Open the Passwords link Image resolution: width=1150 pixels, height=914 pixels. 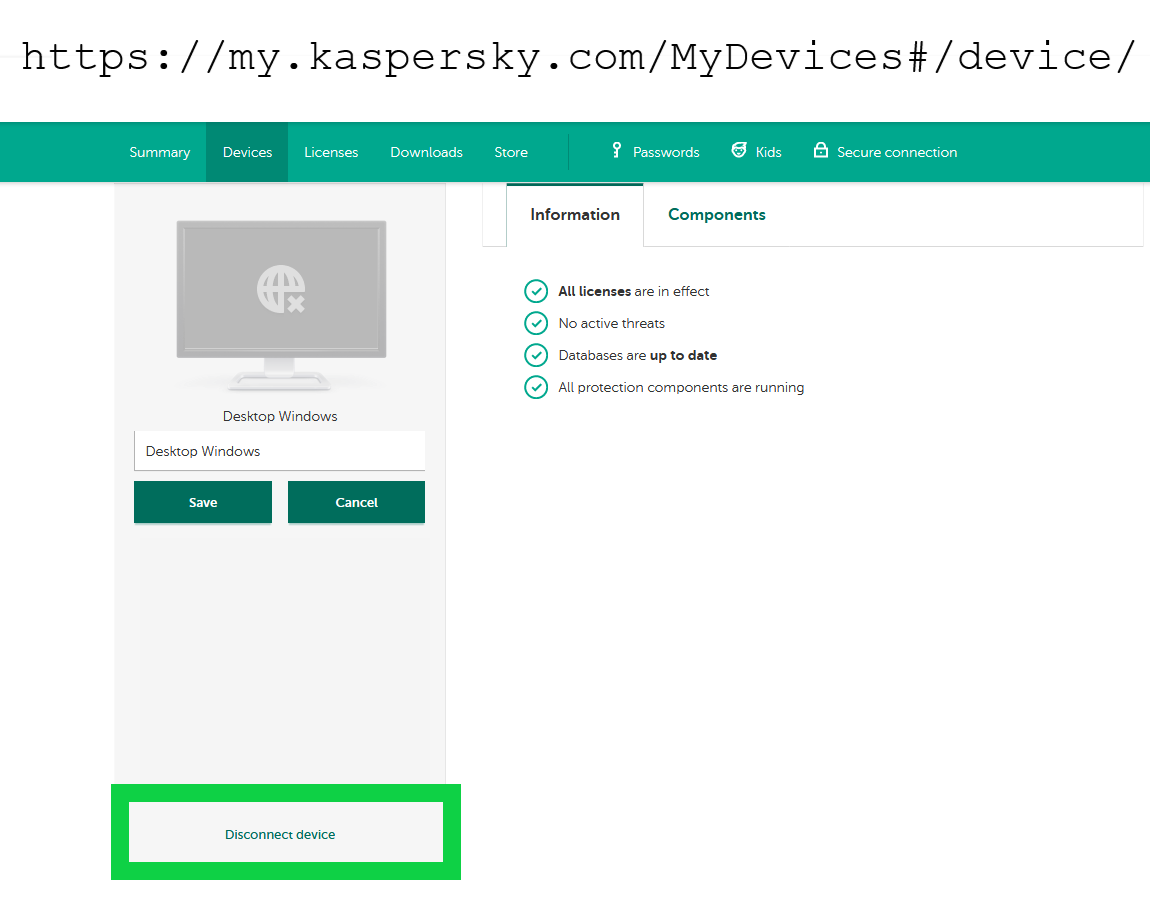click(666, 152)
